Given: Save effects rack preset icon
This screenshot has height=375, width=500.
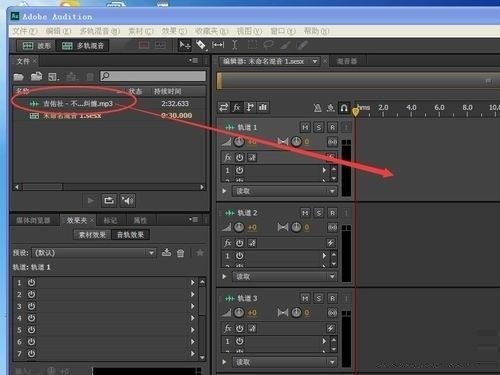Looking at the screenshot, I should pyautogui.click(x=166, y=253).
